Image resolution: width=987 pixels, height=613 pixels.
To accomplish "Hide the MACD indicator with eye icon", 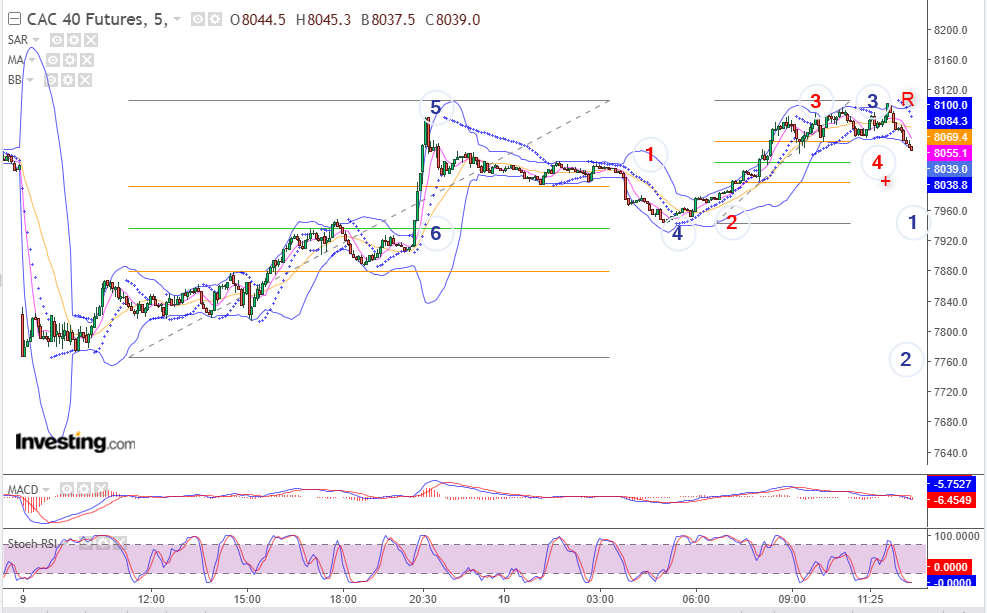I will click(x=67, y=489).
